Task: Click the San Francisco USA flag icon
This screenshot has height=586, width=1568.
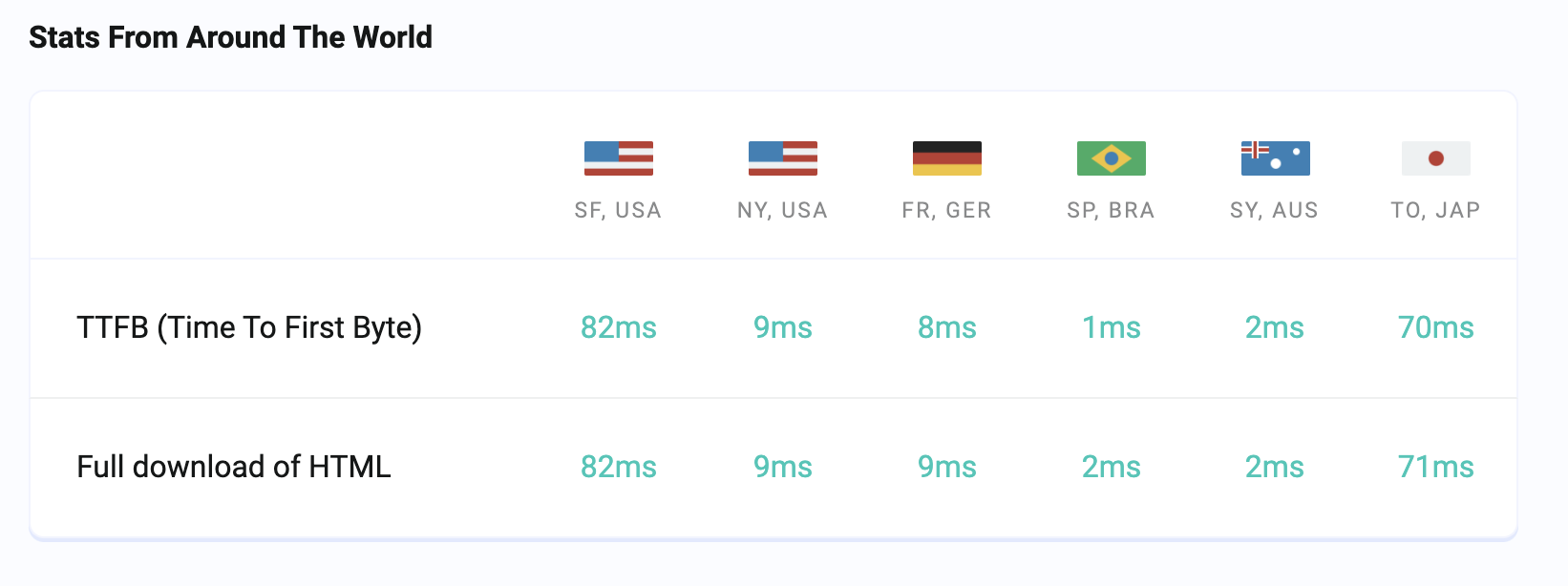Action: coord(619,158)
